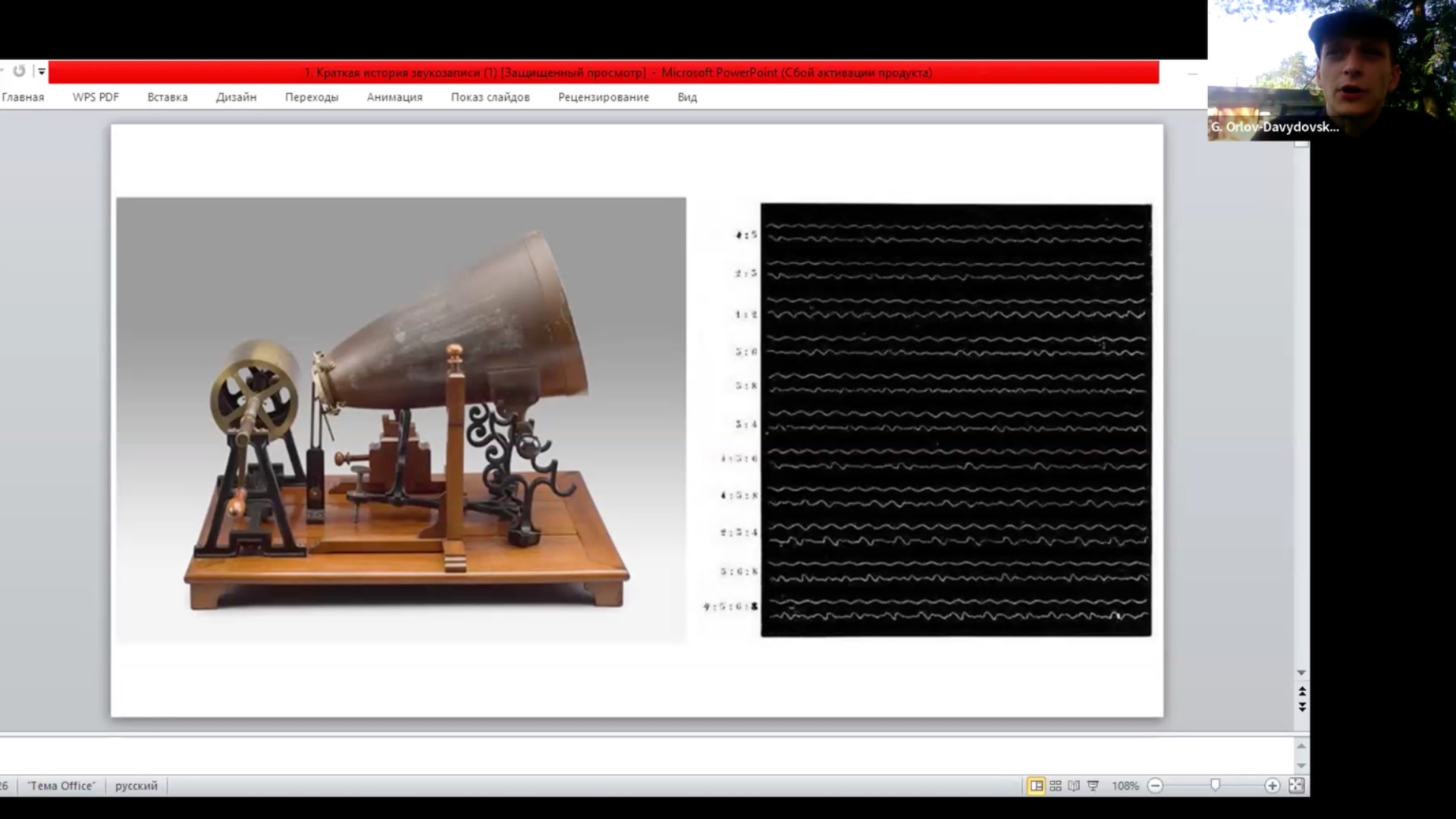Open the Переходы tab
Viewport: 1456px width, 819px height.
point(312,97)
